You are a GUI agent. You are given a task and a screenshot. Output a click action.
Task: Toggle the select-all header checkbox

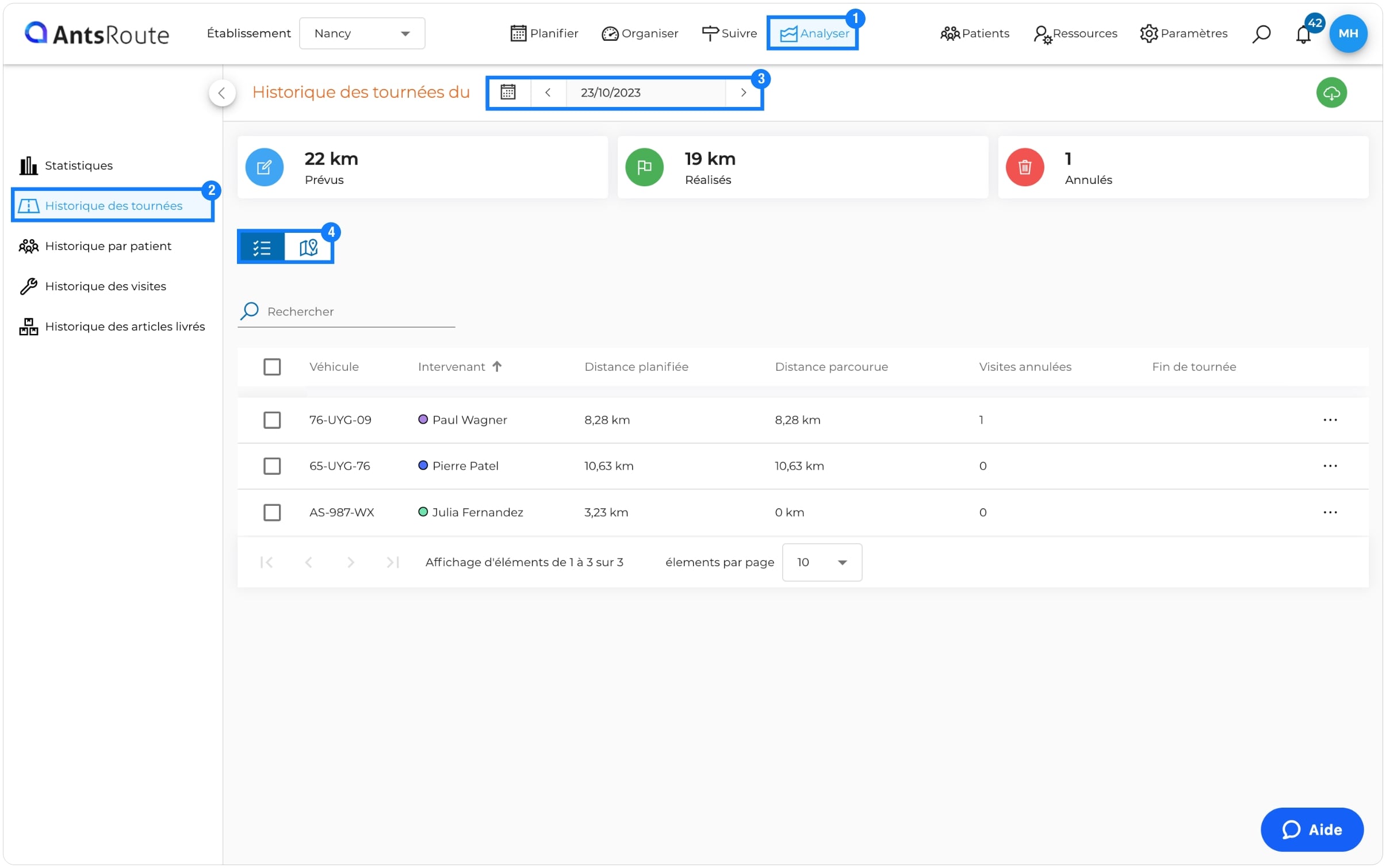click(x=272, y=367)
